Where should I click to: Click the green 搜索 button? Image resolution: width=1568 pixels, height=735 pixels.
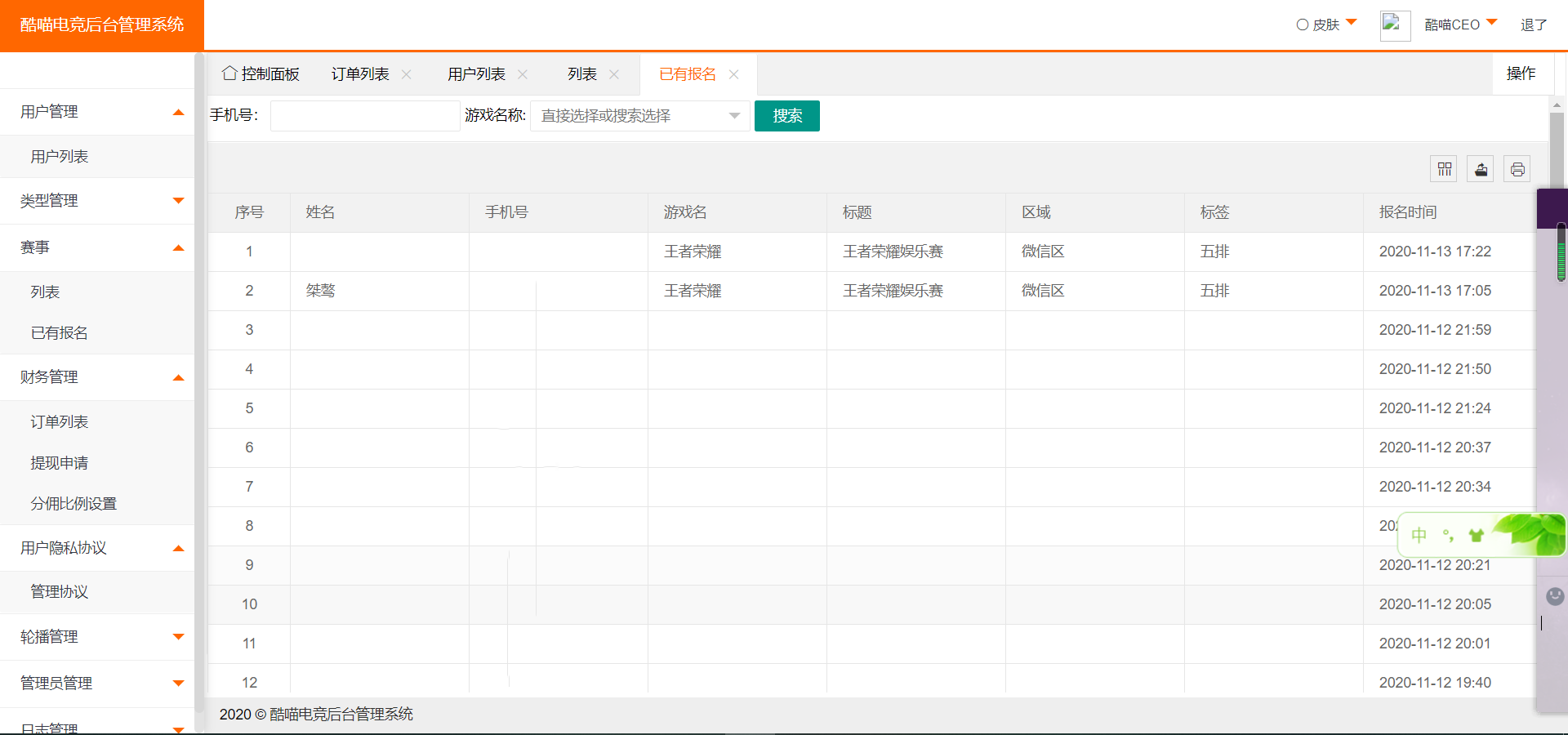pos(786,116)
